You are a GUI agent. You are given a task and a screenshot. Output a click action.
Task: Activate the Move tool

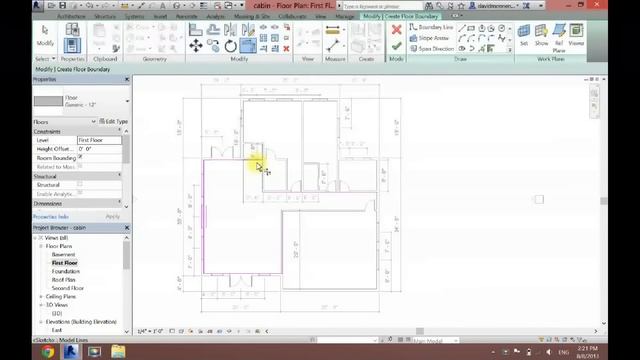(x=196, y=46)
